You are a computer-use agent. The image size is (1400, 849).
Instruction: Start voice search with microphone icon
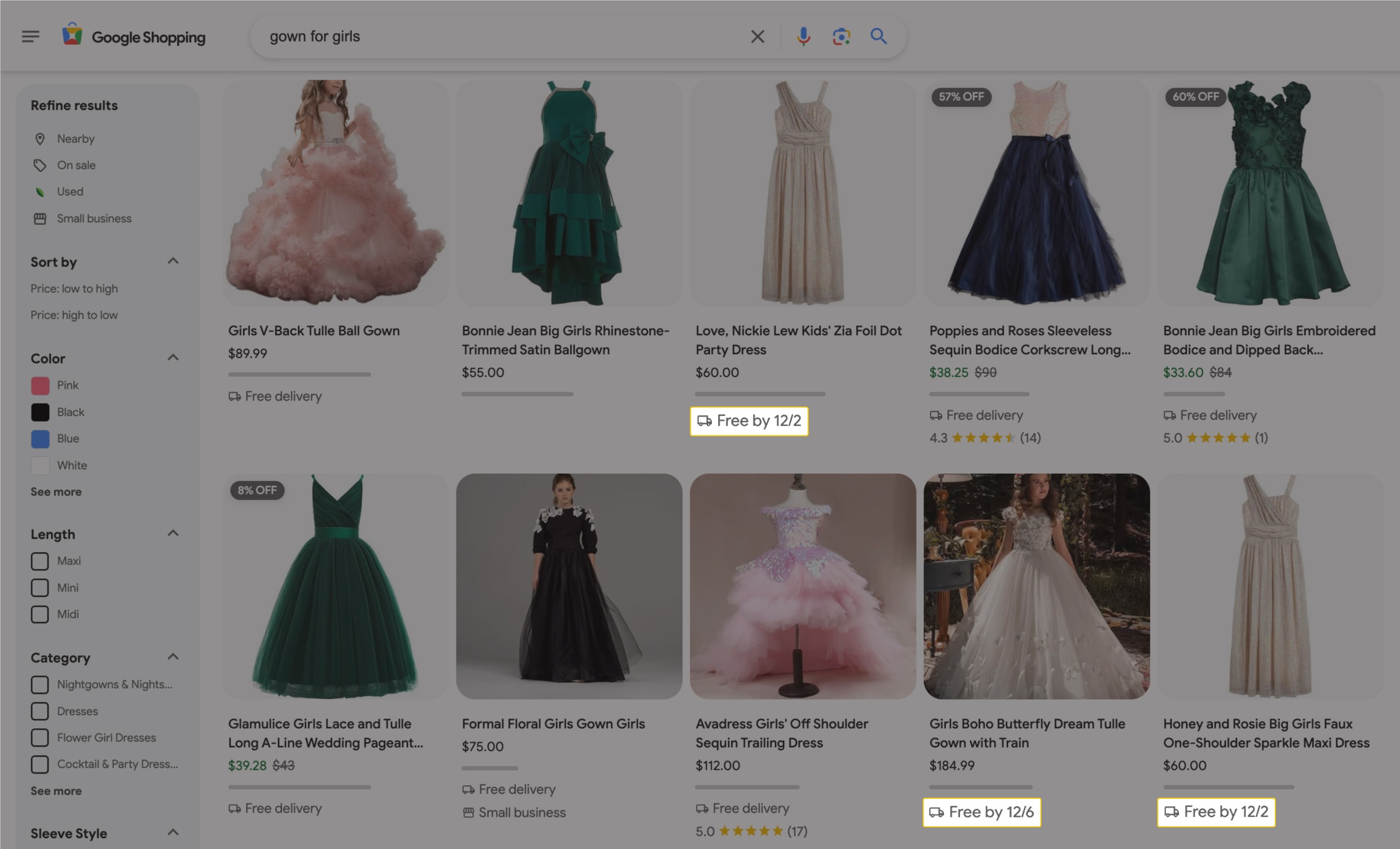click(803, 36)
